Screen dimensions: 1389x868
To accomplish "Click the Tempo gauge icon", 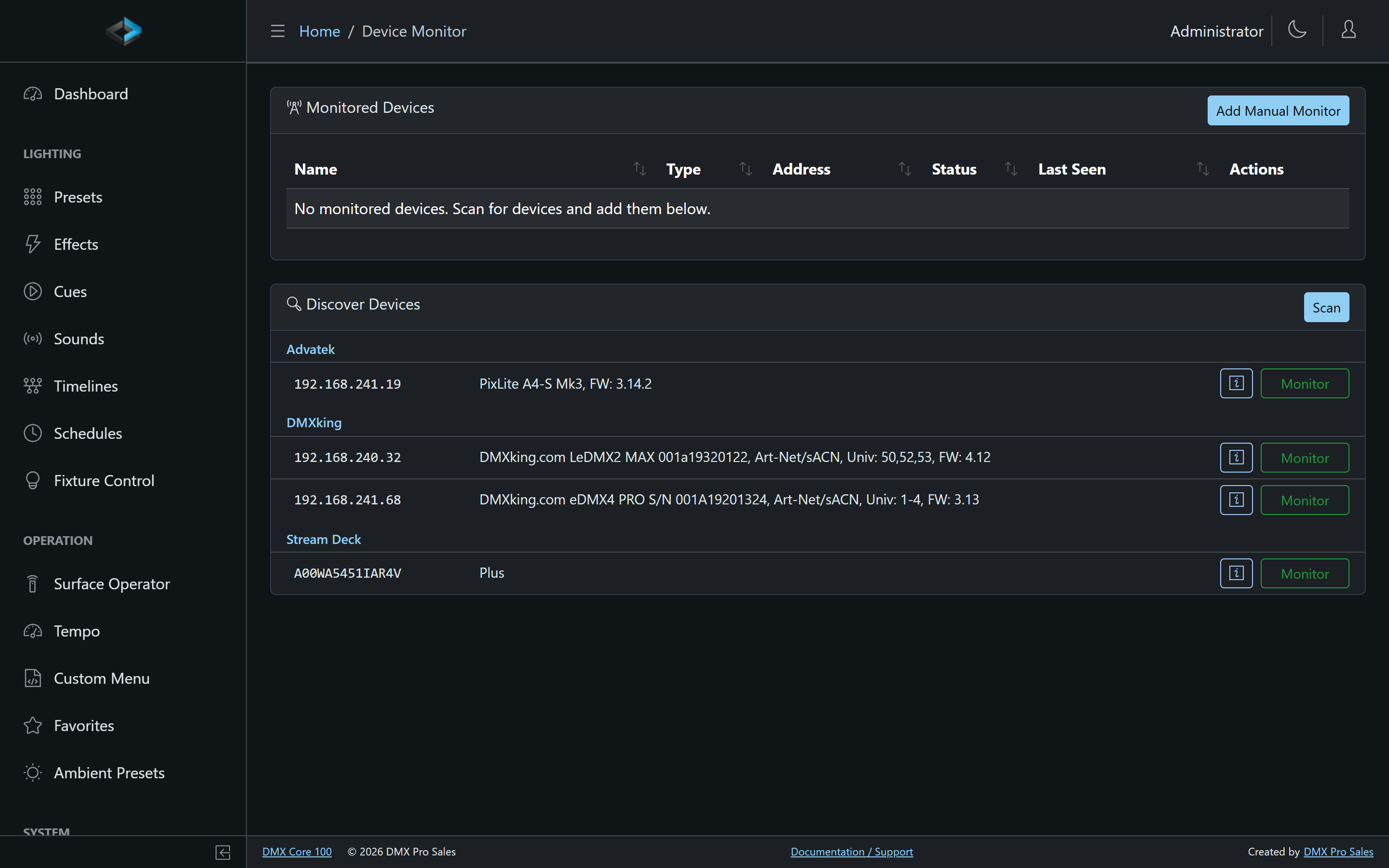I will click(x=33, y=631).
